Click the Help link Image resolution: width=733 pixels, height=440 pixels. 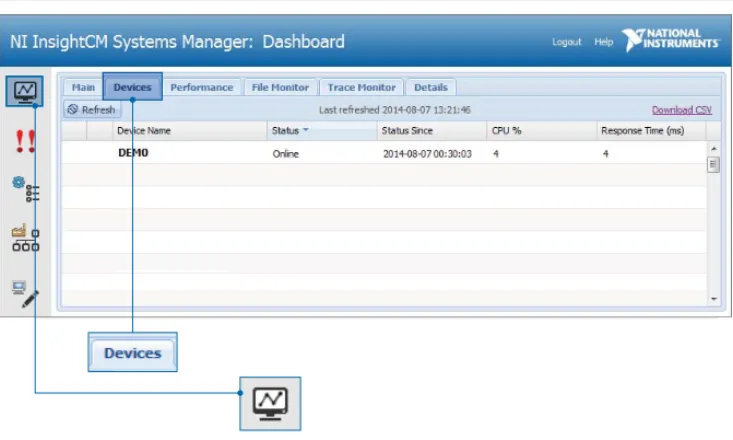click(x=604, y=42)
